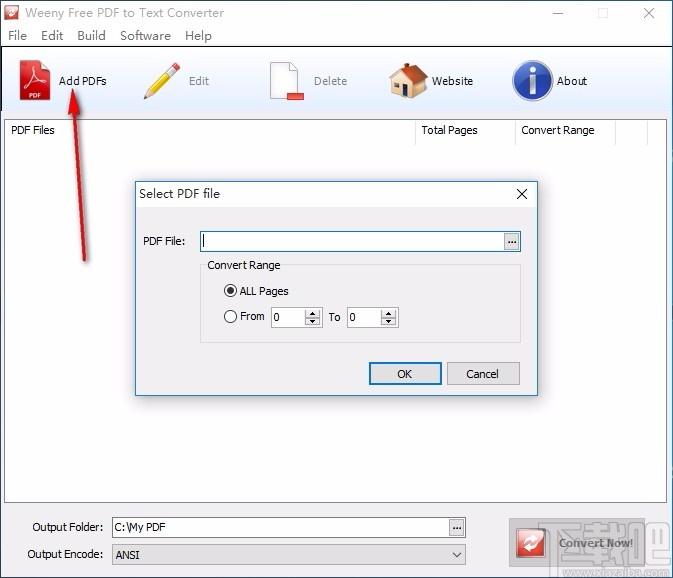
Task: Click the To page number field
Action: (x=364, y=318)
